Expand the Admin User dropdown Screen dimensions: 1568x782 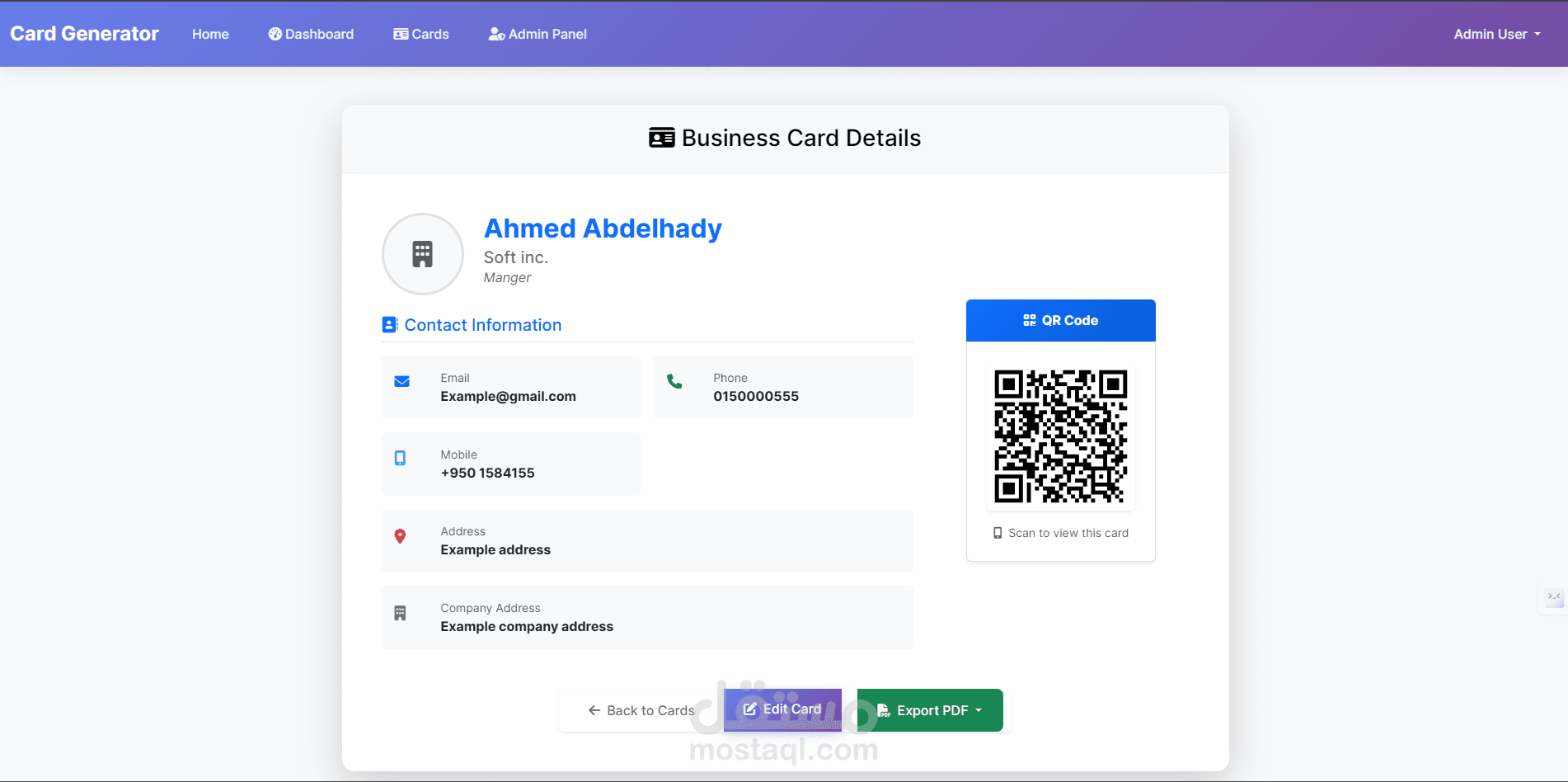[1497, 34]
